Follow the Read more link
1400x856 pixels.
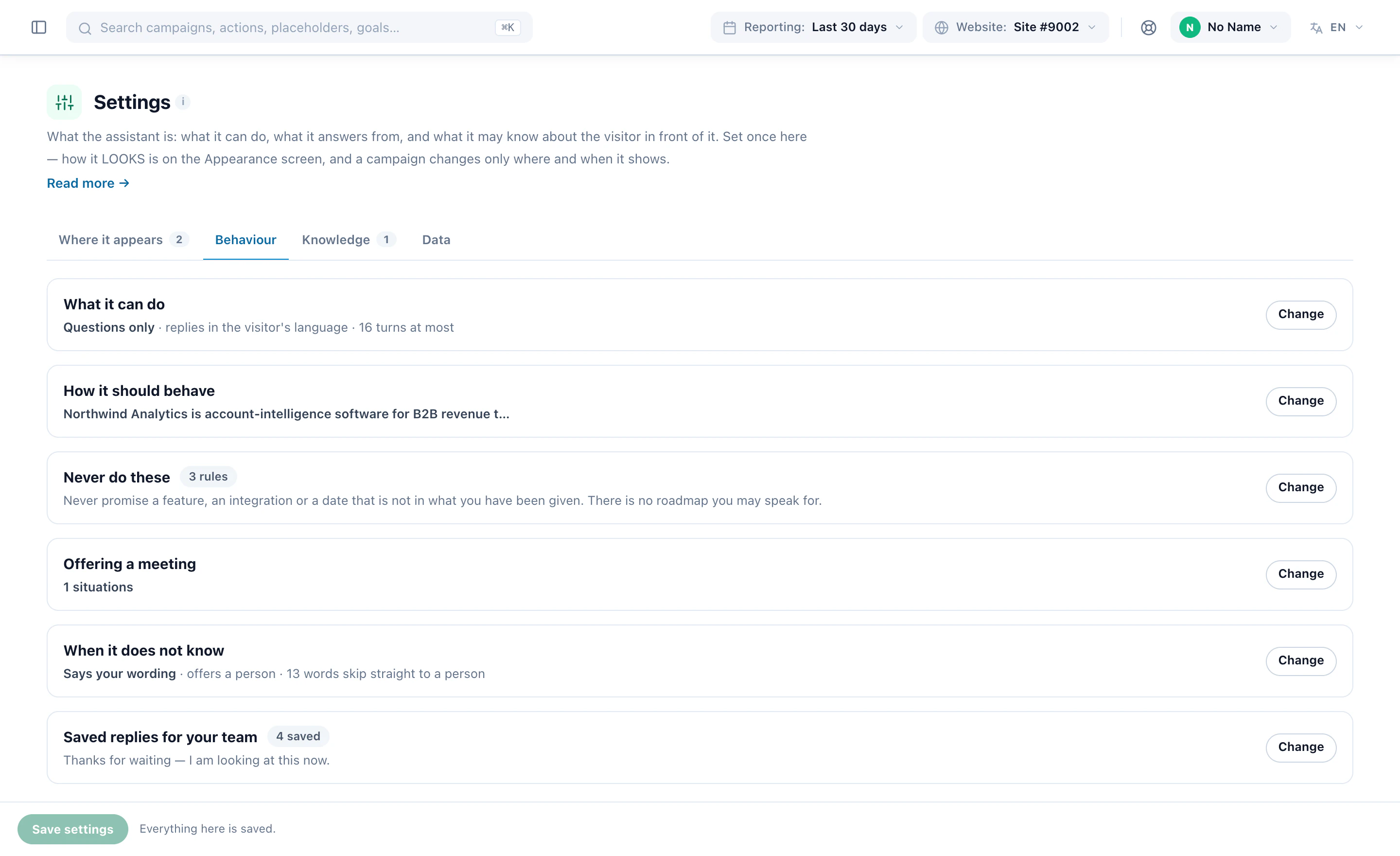88,183
